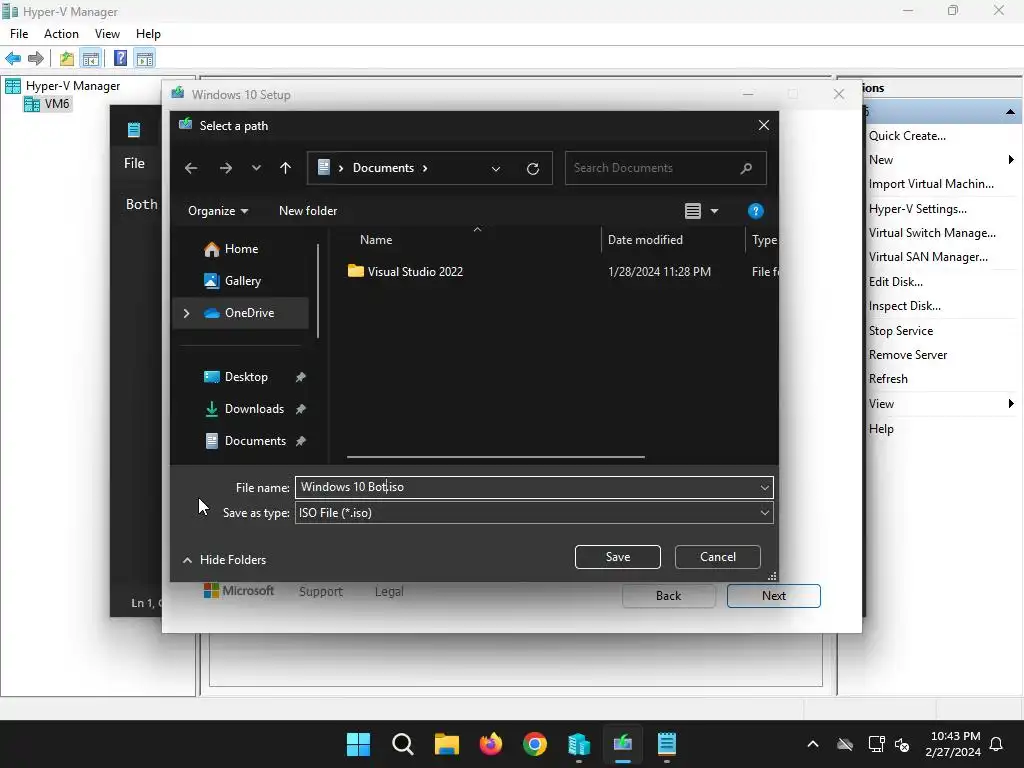Screen dimensions: 1024x768
Task: Open Virtual Switch Manager action
Action: 932,233
